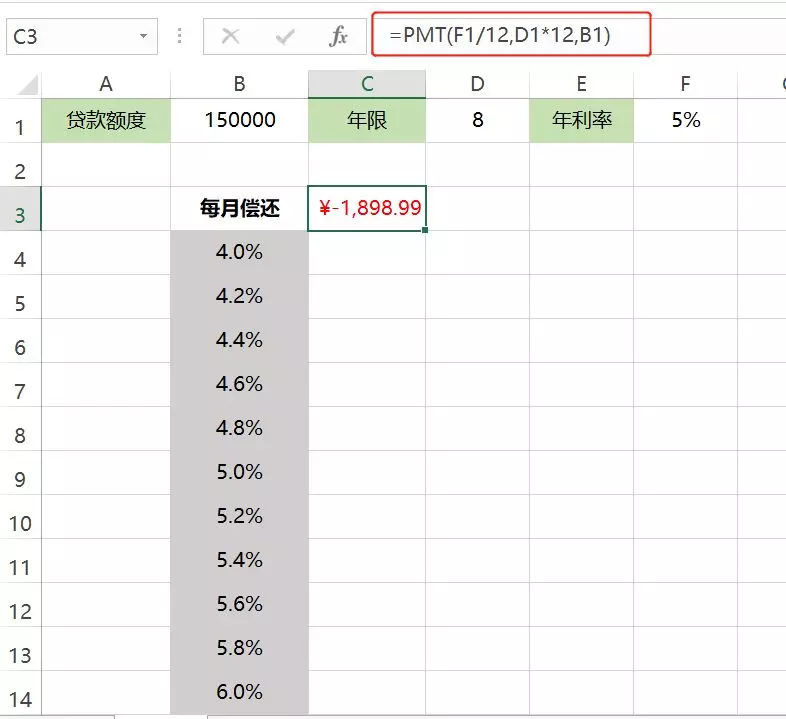Click cell F1 showing 5%
The width and height of the screenshot is (786, 719).
coord(686,121)
